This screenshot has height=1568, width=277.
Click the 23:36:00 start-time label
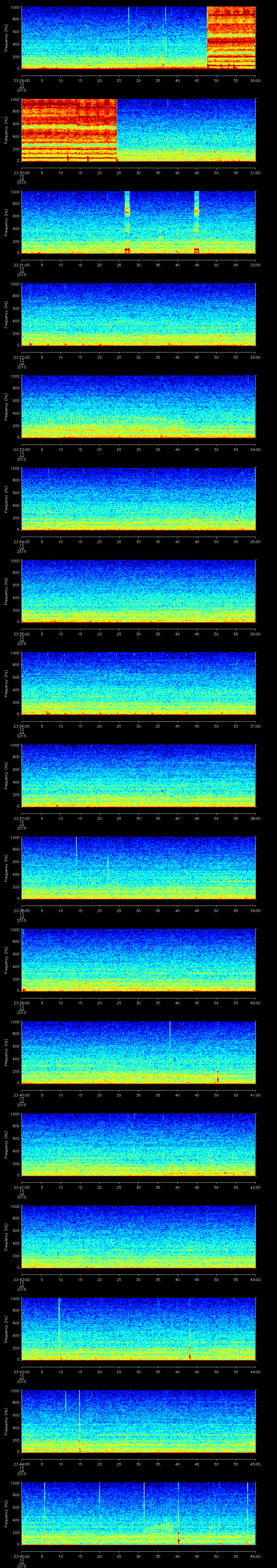21,726
